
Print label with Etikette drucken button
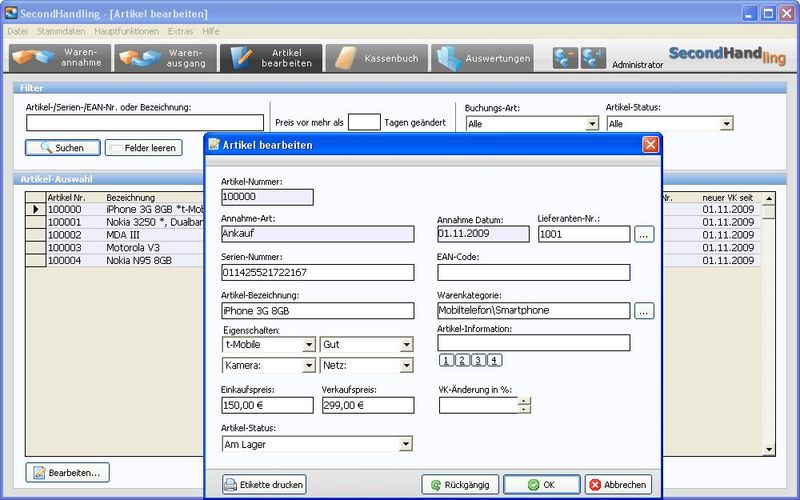pyautogui.click(x=264, y=484)
